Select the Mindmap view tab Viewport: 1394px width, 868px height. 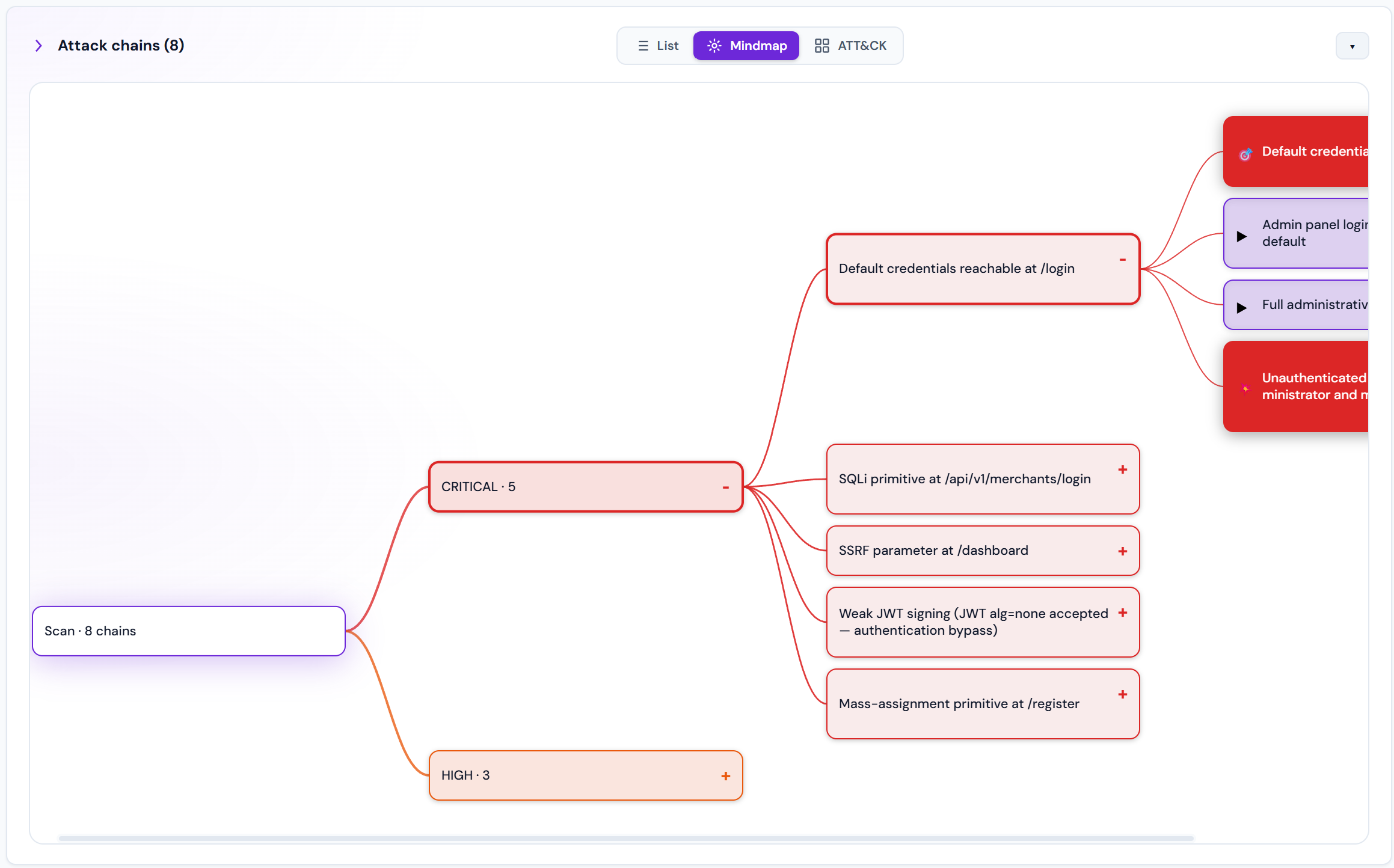[746, 46]
